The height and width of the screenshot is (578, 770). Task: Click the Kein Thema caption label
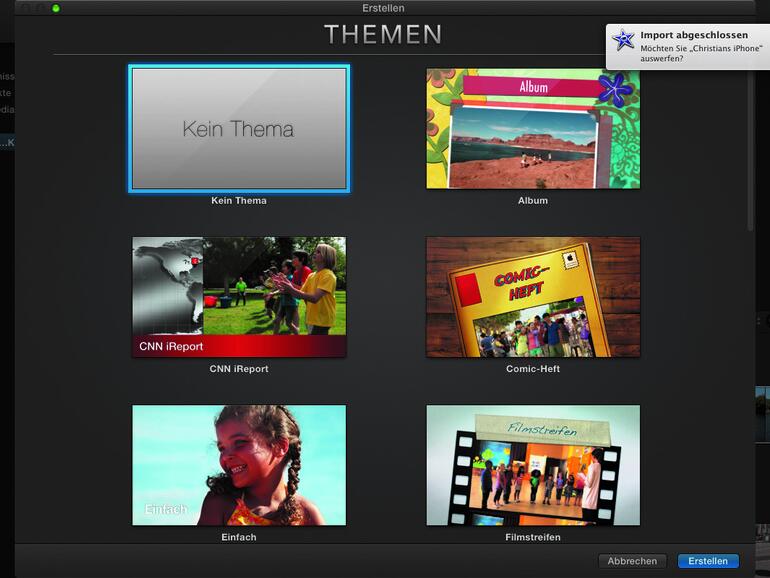pos(239,200)
